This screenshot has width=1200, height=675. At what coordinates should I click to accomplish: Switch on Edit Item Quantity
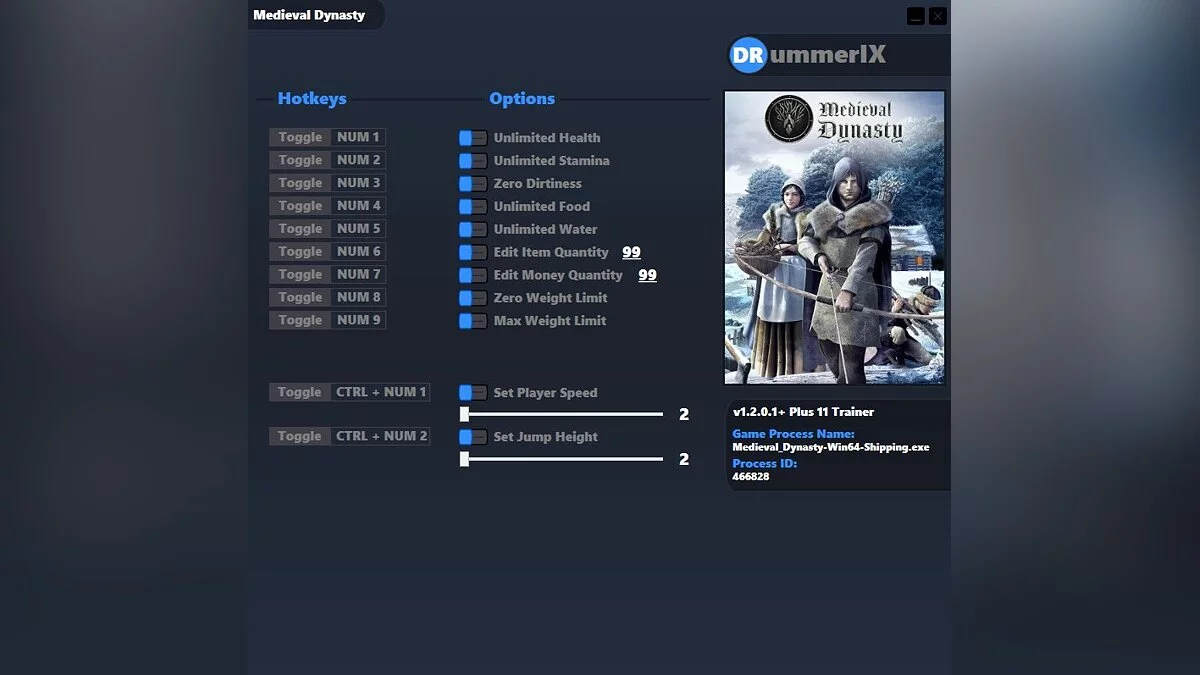[471, 252]
